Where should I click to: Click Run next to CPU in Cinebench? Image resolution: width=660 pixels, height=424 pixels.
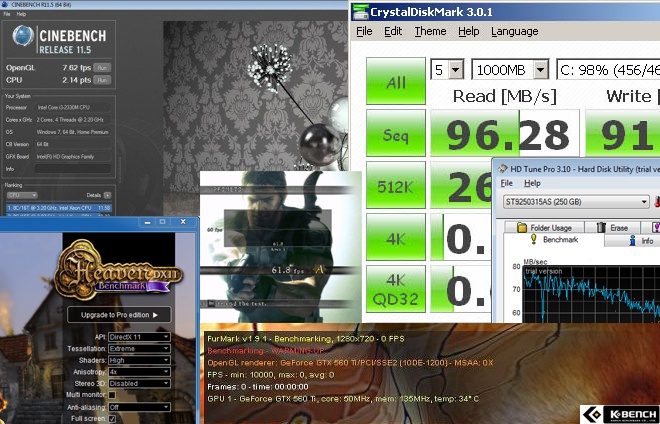102,80
